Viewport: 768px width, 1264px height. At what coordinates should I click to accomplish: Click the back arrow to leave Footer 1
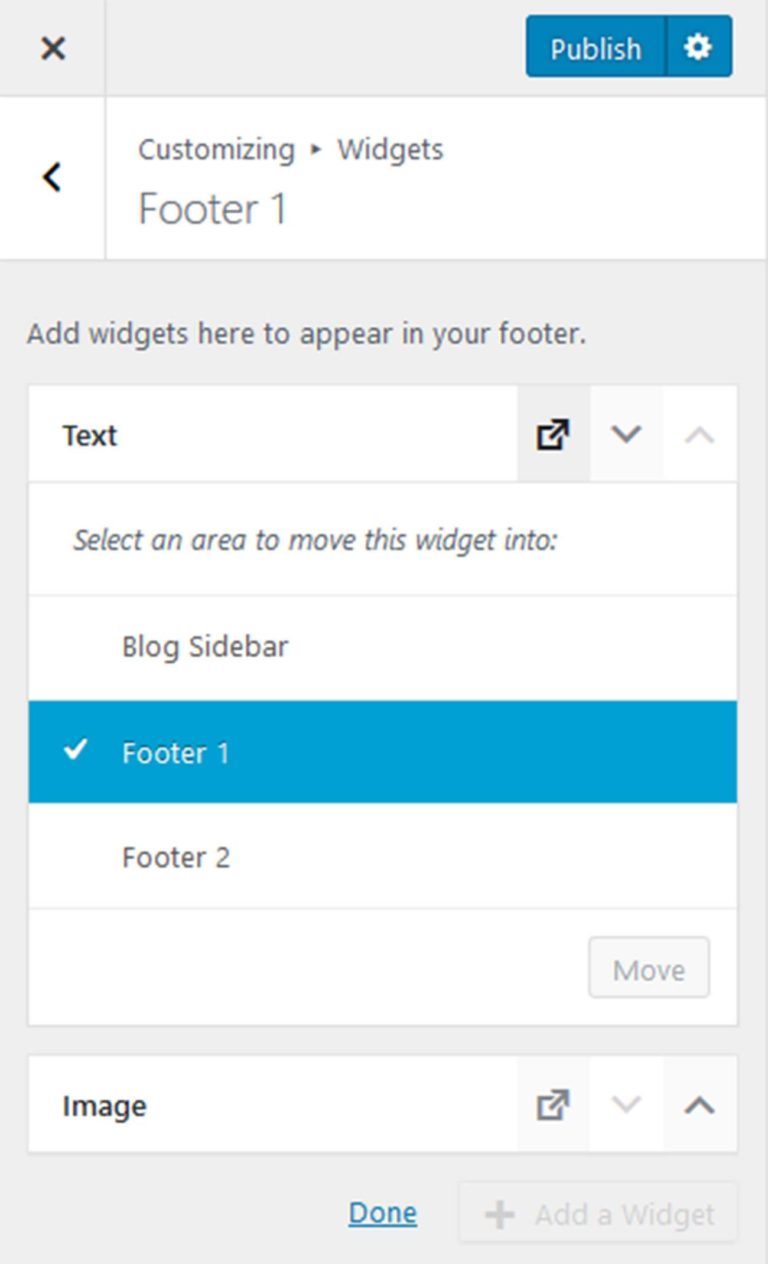[50, 177]
